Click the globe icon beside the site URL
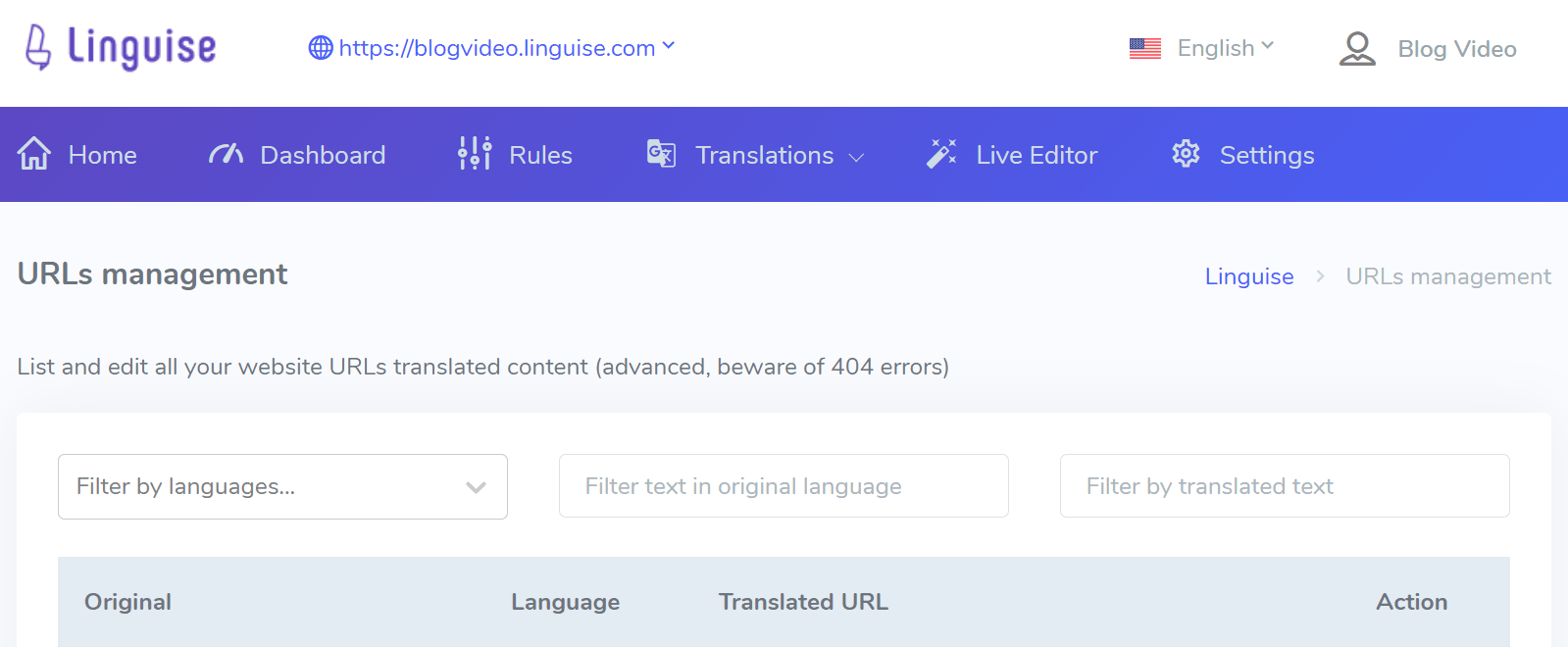The height and width of the screenshot is (647, 1568). [321, 48]
